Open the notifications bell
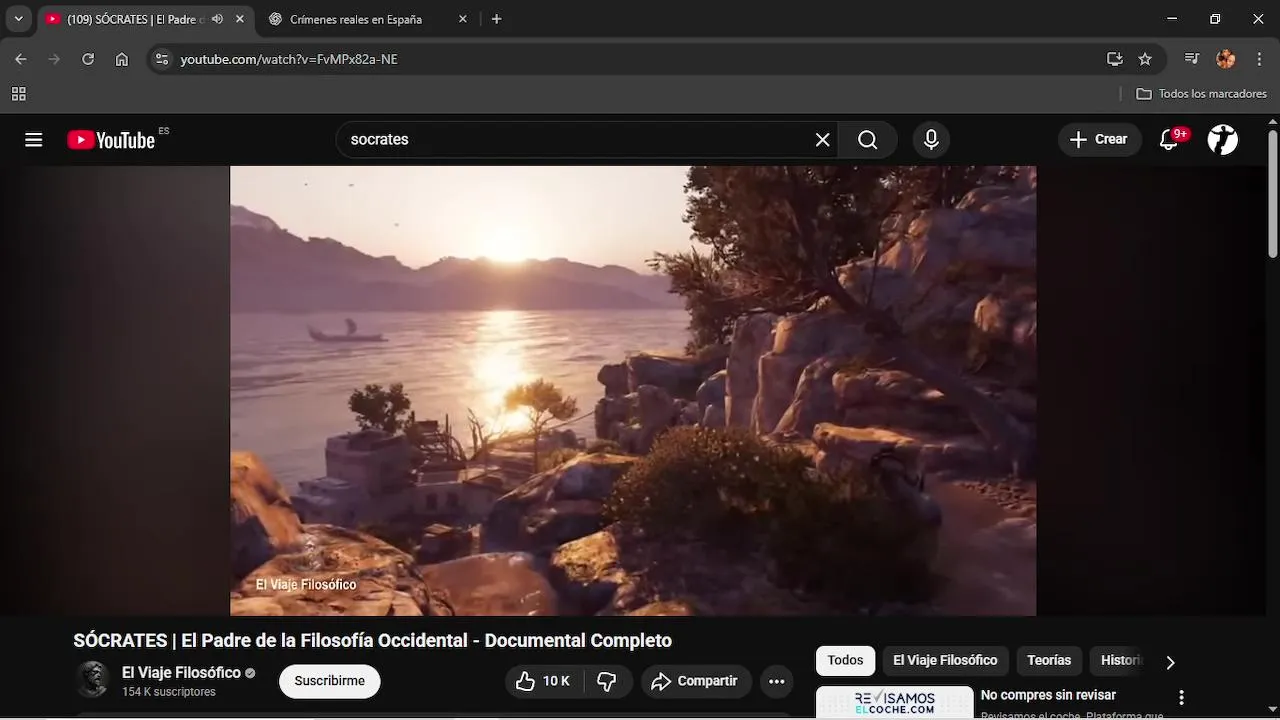1280x720 pixels. pos(1169,140)
